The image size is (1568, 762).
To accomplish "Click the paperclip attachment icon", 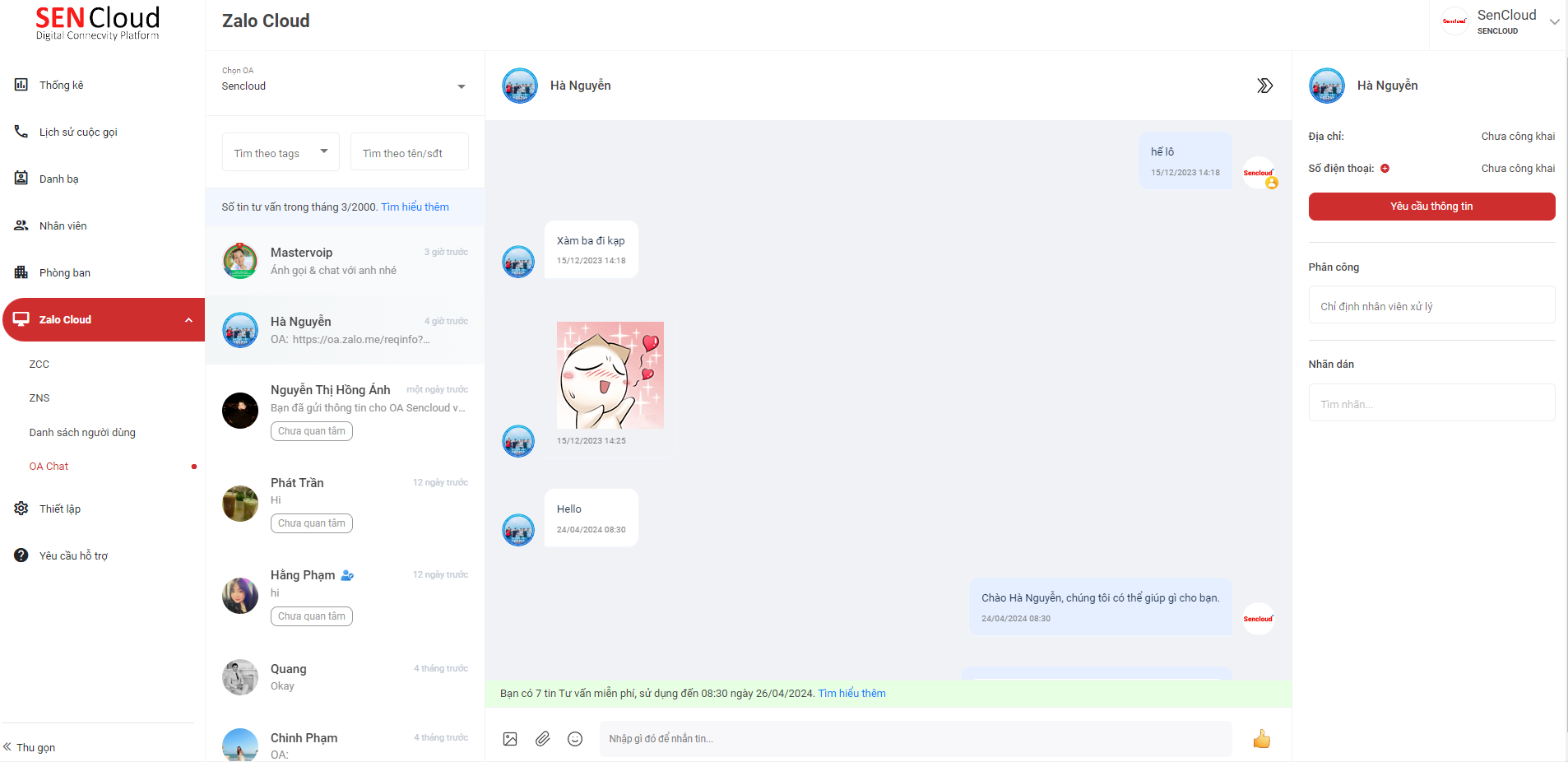I will click(543, 739).
